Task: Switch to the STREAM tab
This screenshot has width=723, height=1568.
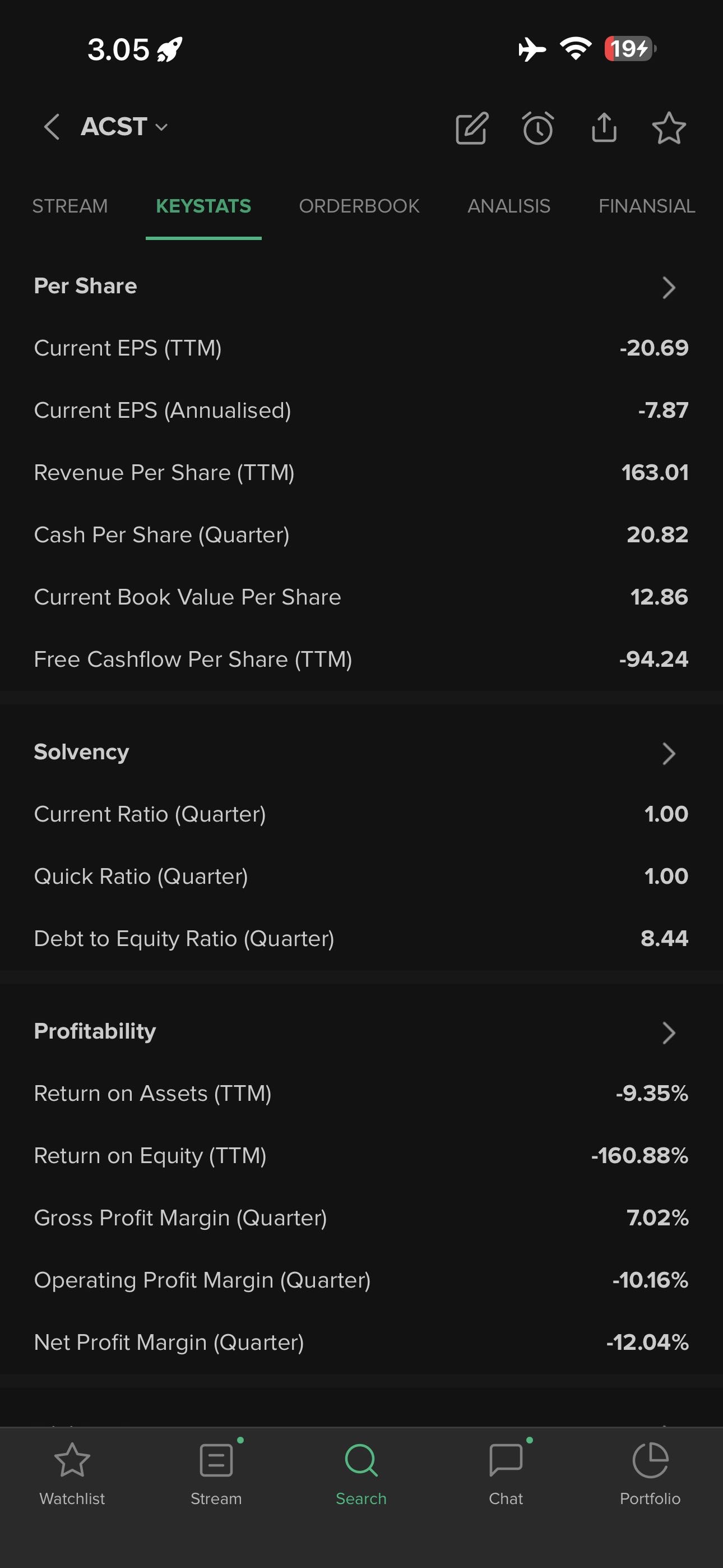Action: click(70, 206)
